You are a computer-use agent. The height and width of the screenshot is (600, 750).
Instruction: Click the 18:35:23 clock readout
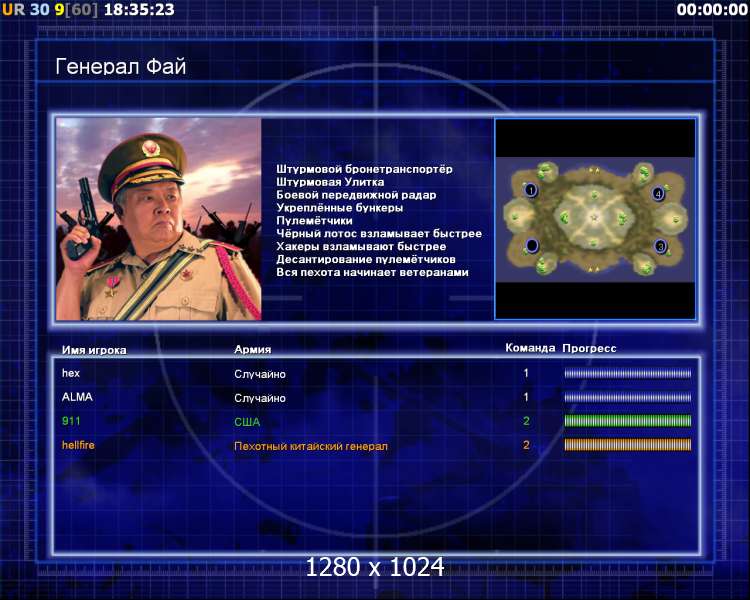(x=139, y=10)
